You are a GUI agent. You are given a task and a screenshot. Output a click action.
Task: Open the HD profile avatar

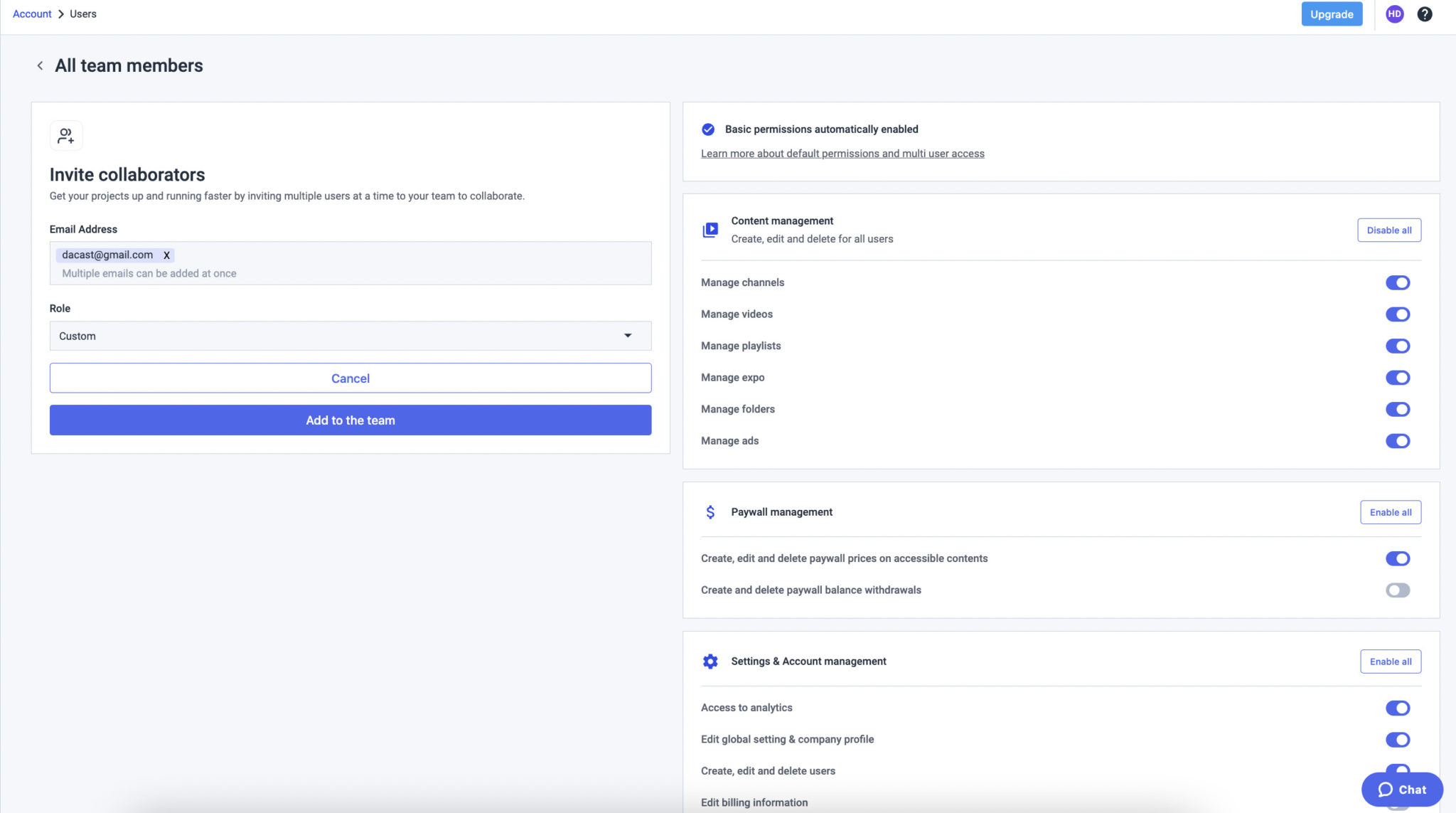coord(1394,14)
